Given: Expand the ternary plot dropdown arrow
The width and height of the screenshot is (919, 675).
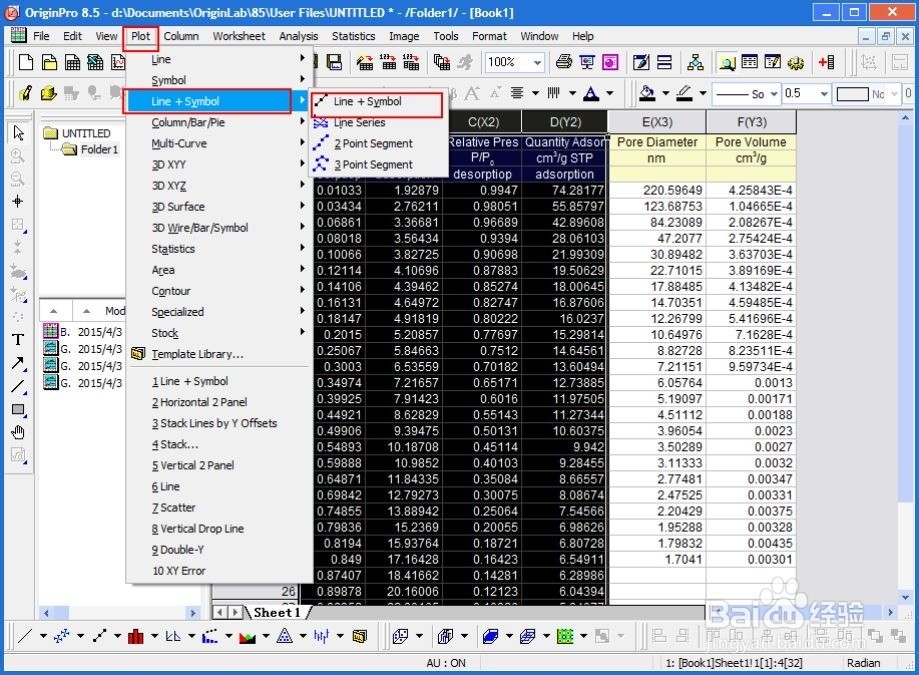Looking at the screenshot, I should tap(303, 636).
